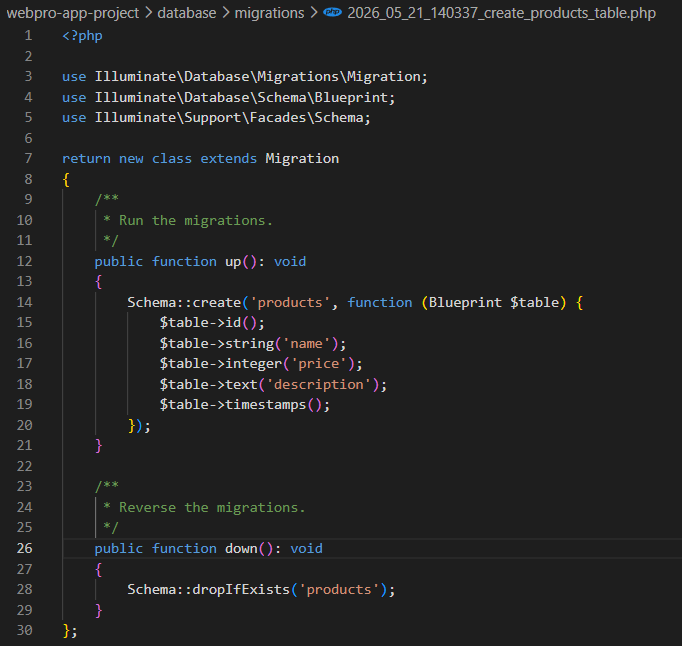Click 'Schema::create' call on line 14
The height and width of the screenshot is (646, 682).
click(184, 302)
